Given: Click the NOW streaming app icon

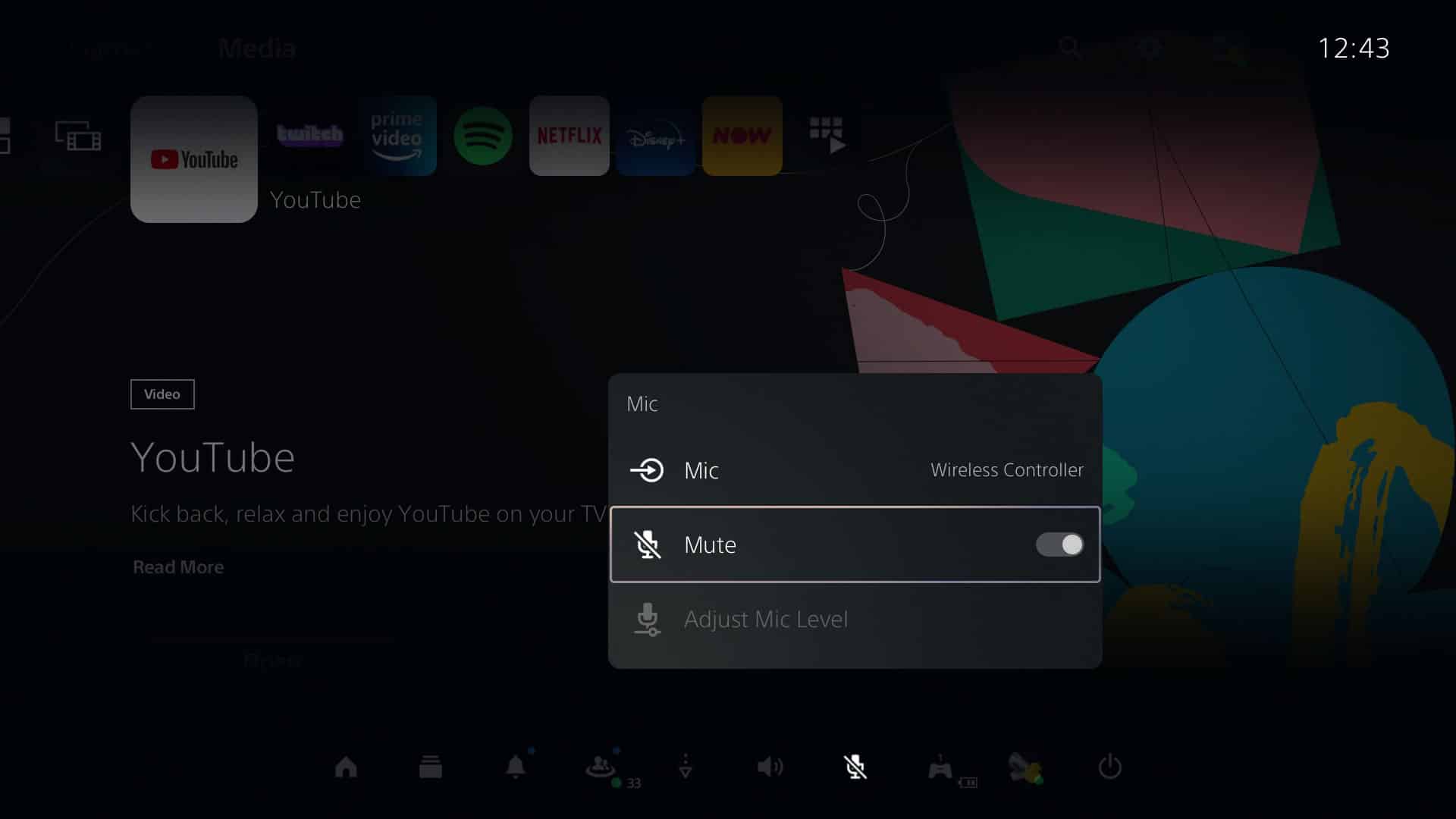Looking at the screenshot, I should tap(742, 135).
